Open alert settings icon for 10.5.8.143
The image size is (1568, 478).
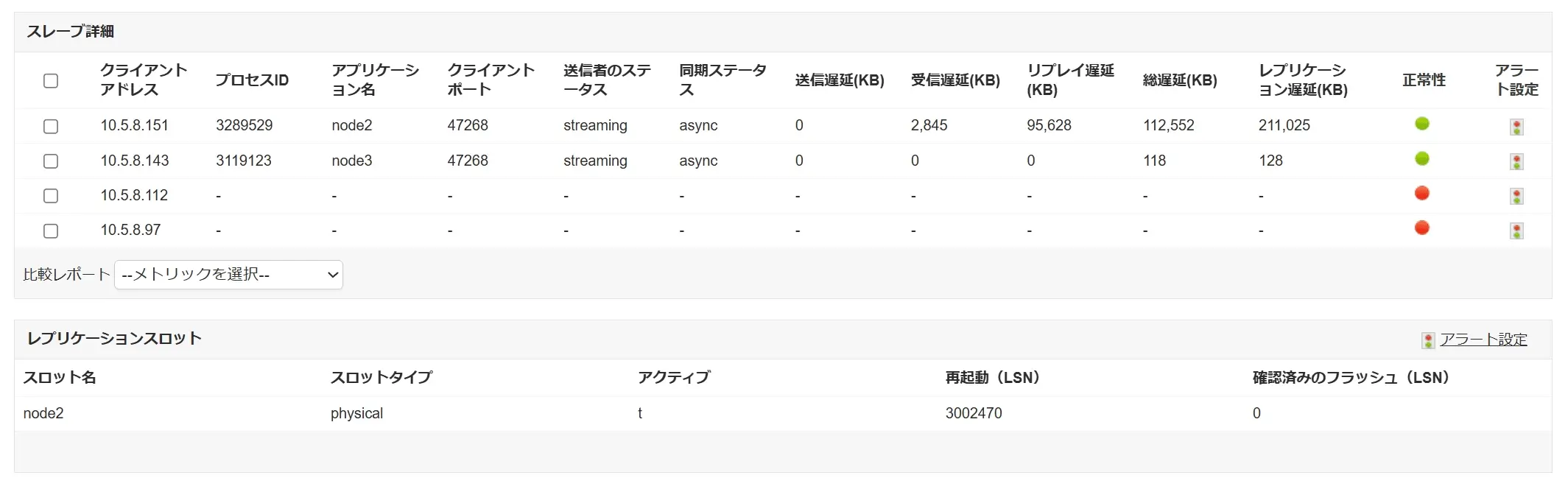(x=1516, y=161)
